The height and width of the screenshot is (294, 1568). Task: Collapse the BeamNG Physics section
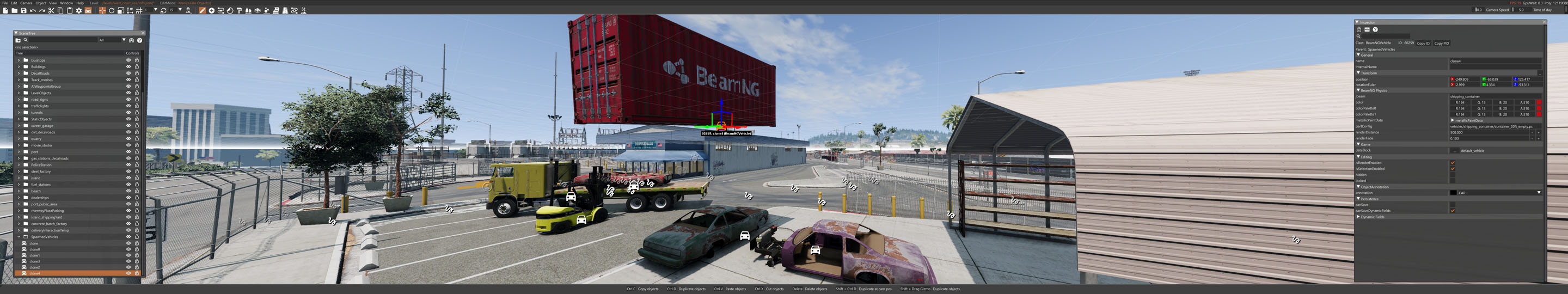click(1358, 91)
